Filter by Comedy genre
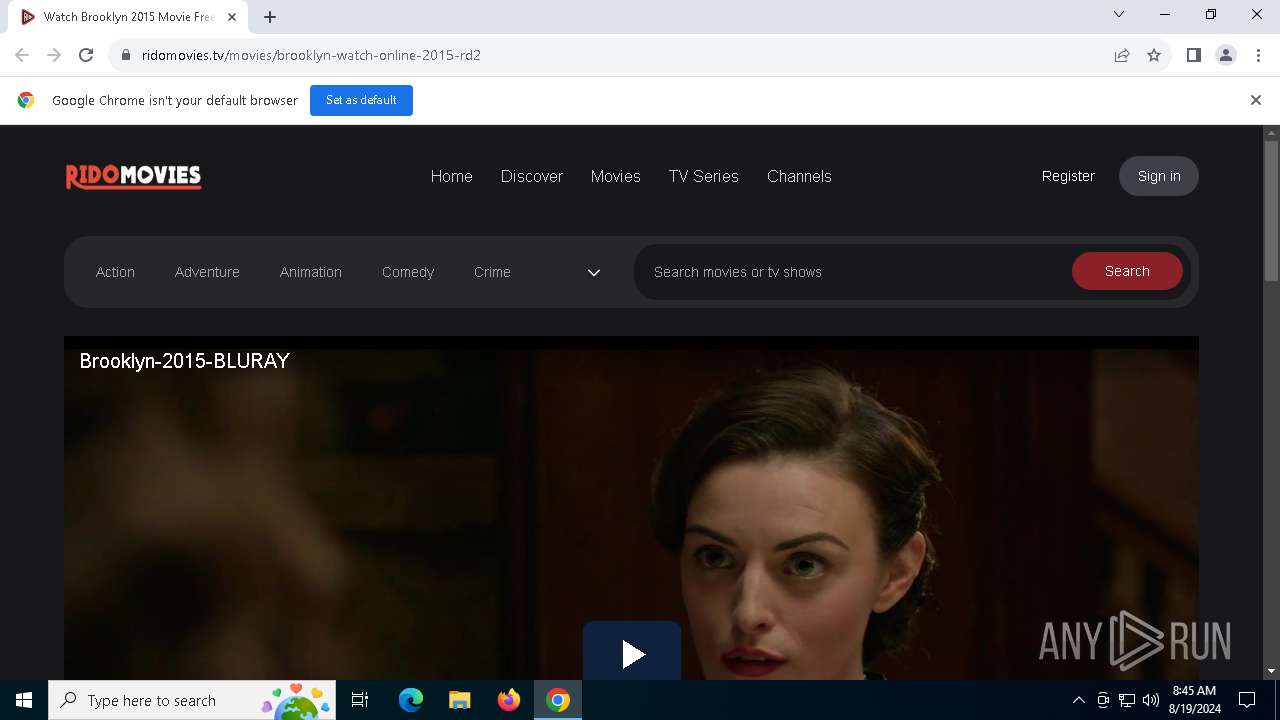Image resolution: width=1280 pixels, height=720 pixels. pyautogui.click(x=408, y=272)
